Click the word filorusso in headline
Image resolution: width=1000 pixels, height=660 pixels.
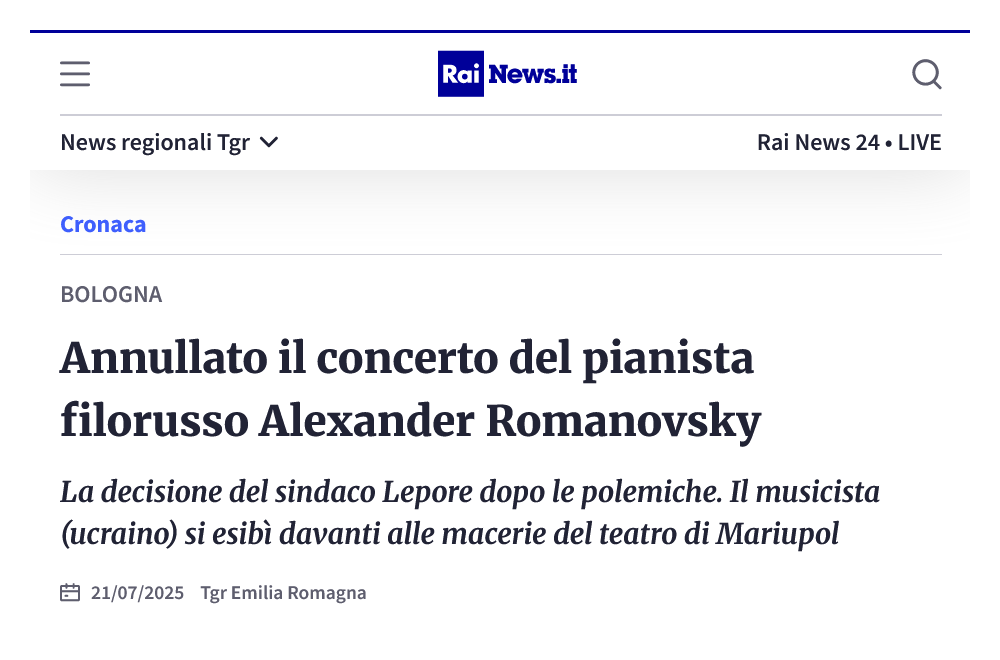(x=154, y=421)
